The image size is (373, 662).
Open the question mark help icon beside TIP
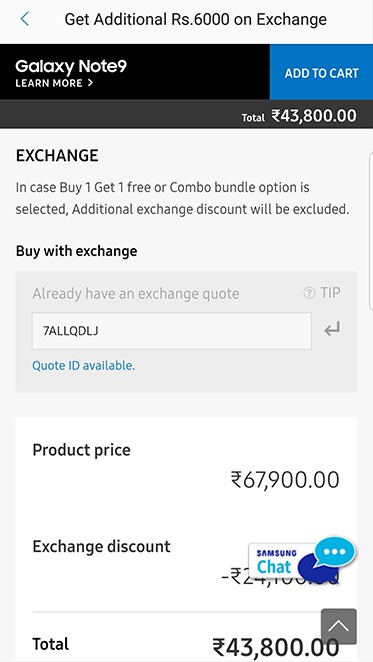(309, 293)
